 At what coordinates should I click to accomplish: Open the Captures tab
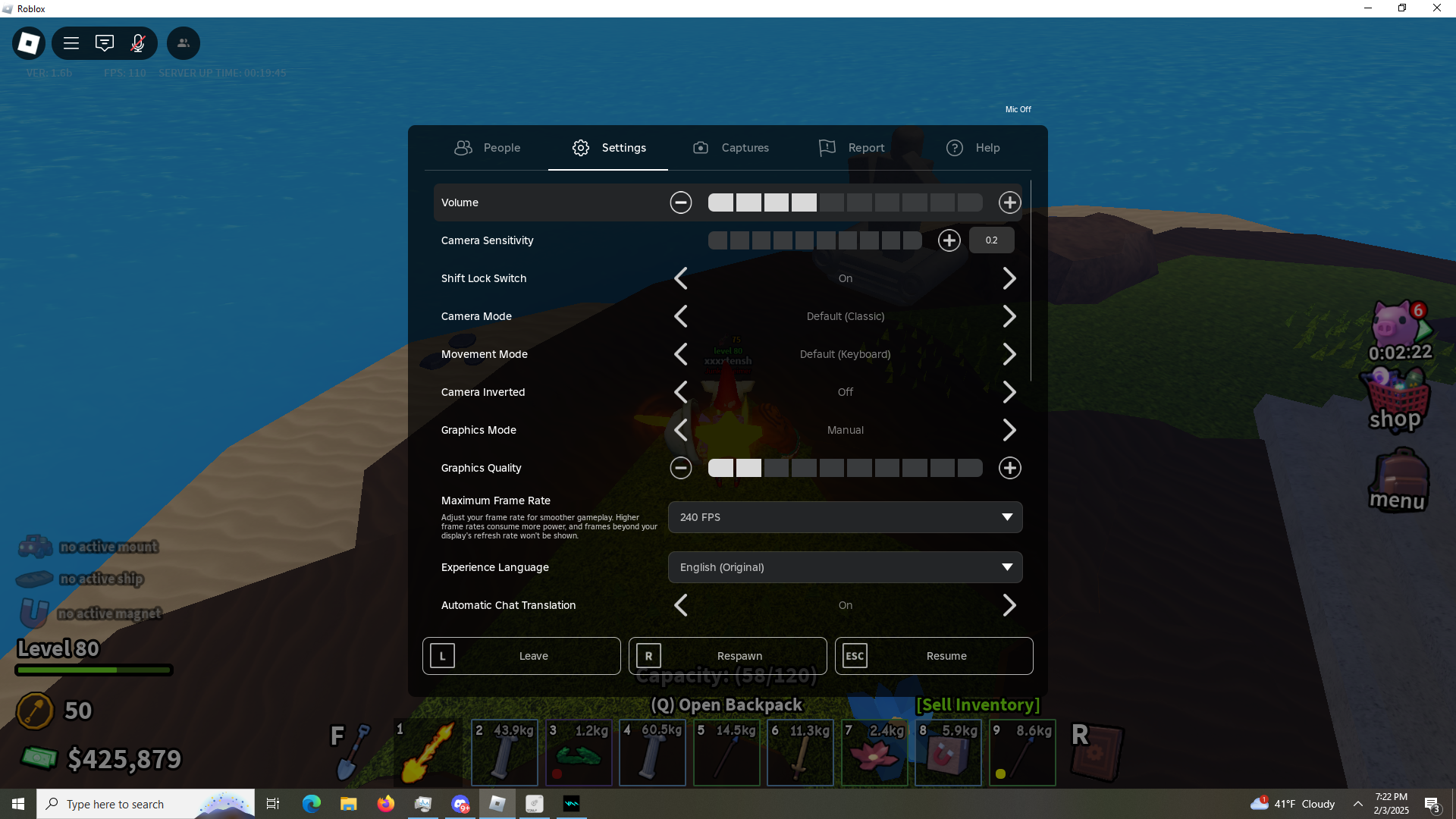click(x=731, y=148)
